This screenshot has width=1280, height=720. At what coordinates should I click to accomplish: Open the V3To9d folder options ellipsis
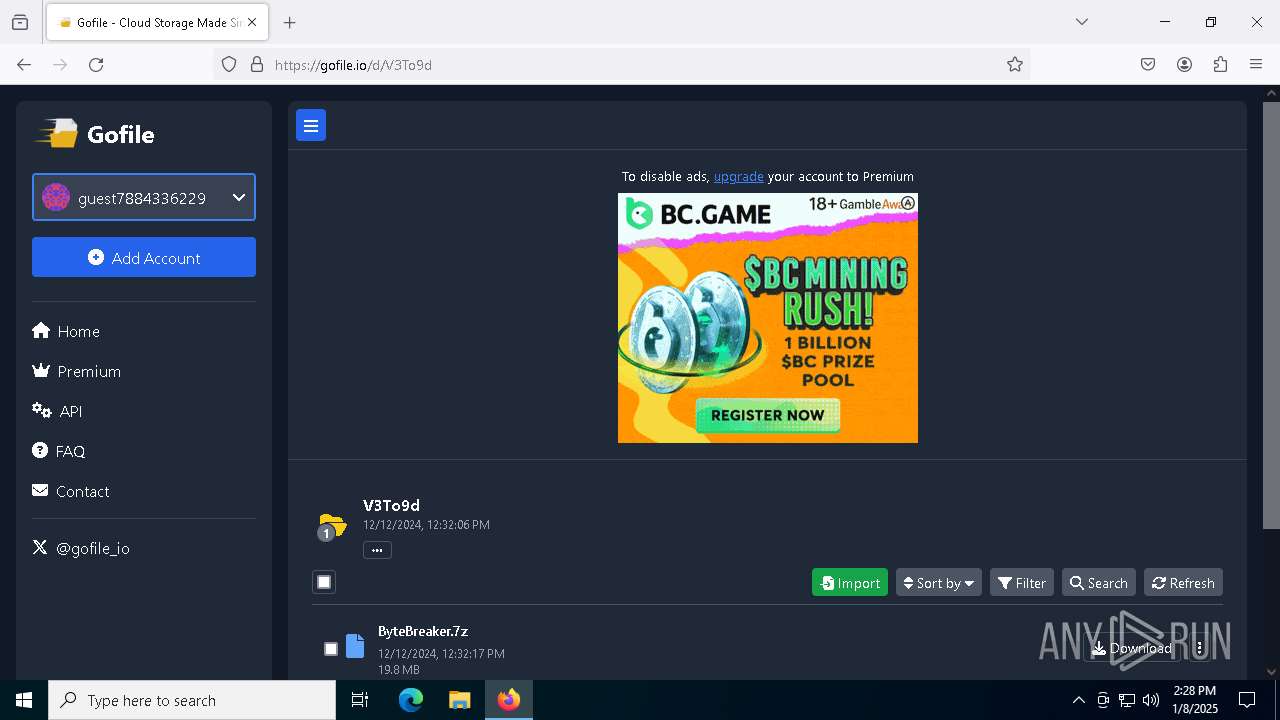click(x=377, y=550)
